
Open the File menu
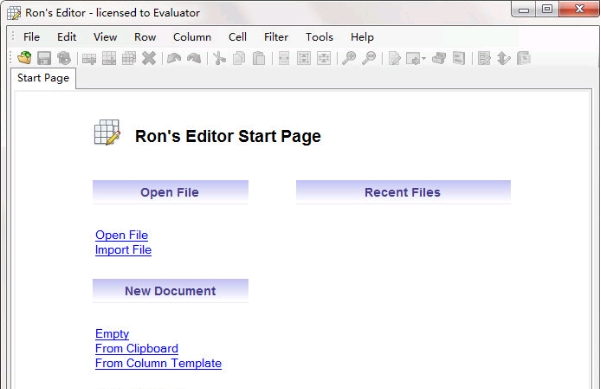click(x=31, y=37)
